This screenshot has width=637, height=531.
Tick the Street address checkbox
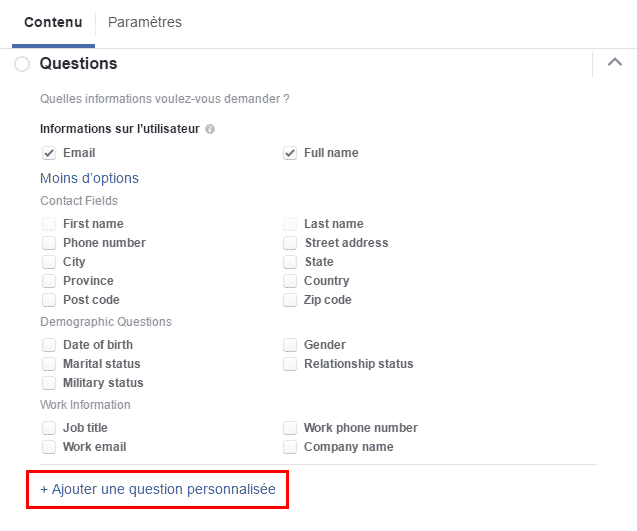[290, 243]
